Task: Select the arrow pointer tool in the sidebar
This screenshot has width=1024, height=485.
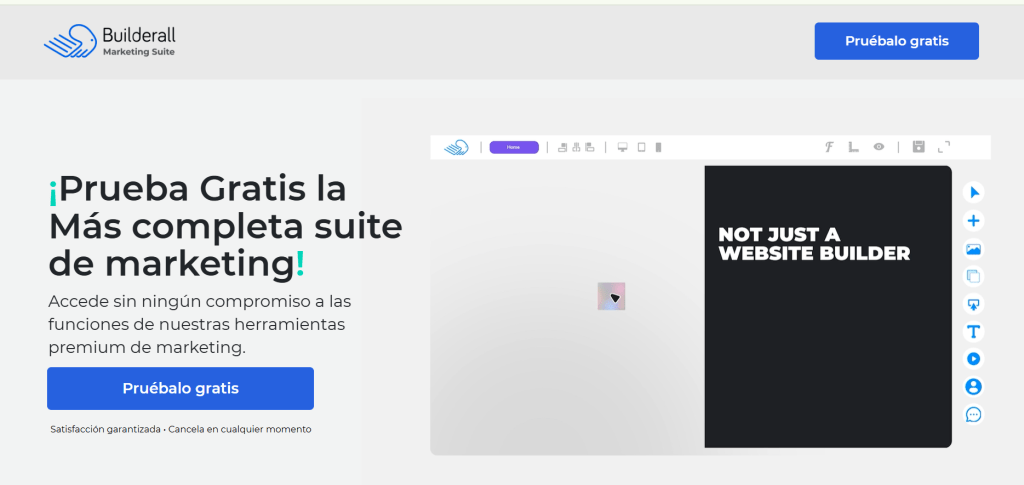Action: click(x=974, y=193)
